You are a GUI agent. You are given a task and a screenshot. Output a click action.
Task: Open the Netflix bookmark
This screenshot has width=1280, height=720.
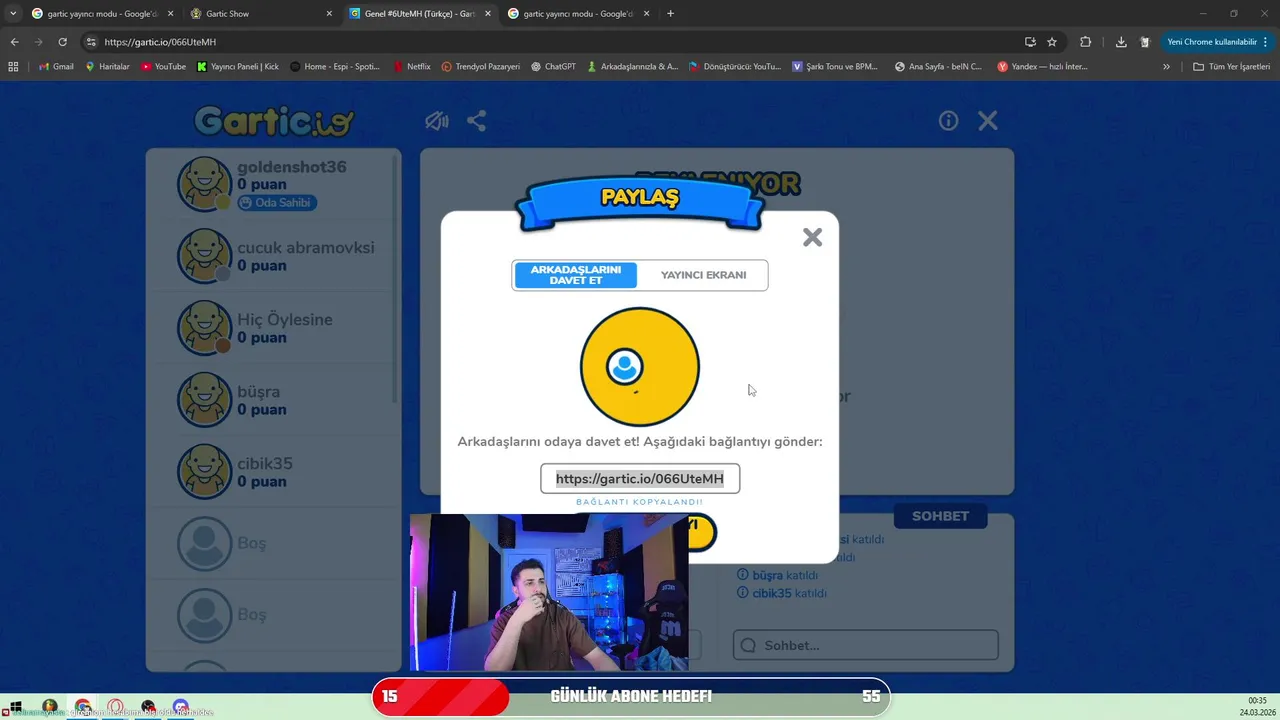coord(411,67)
